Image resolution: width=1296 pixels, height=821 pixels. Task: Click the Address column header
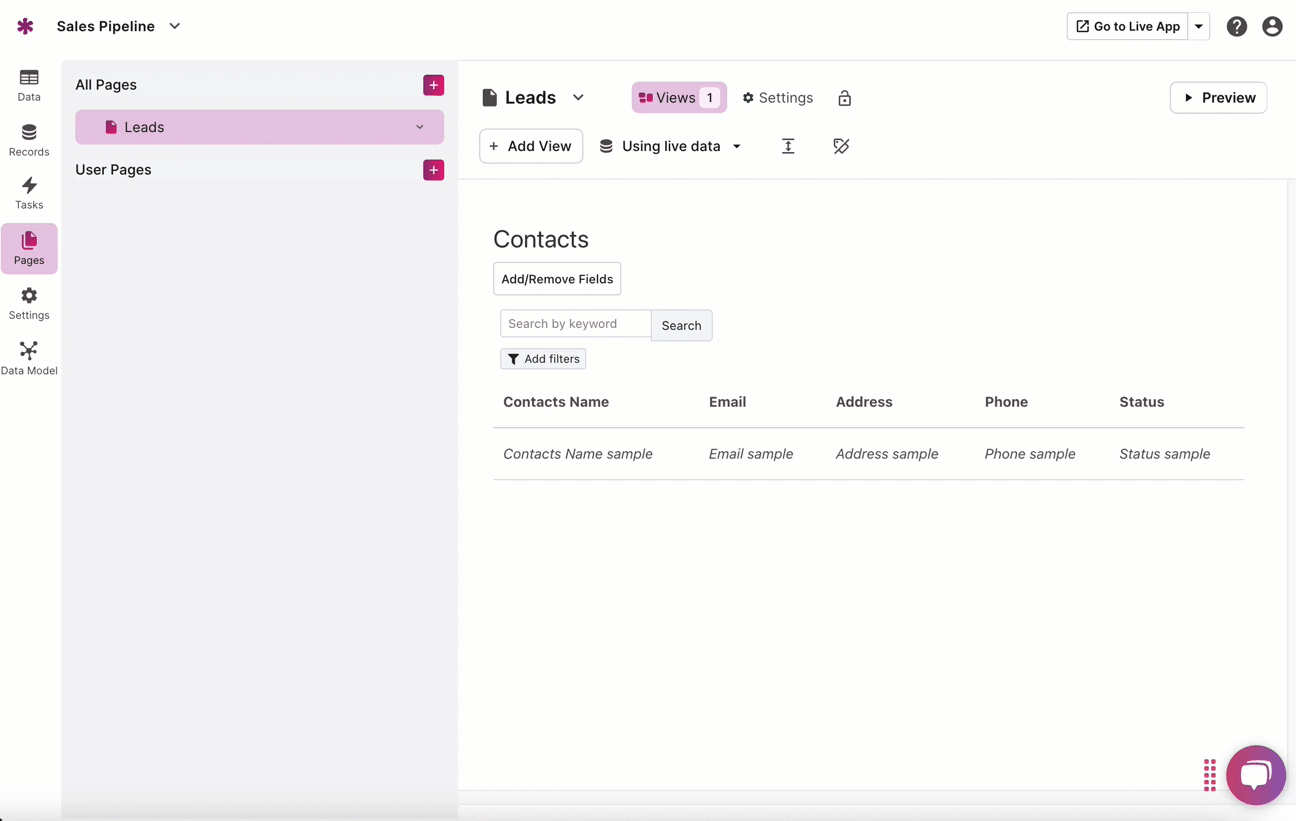864,402
